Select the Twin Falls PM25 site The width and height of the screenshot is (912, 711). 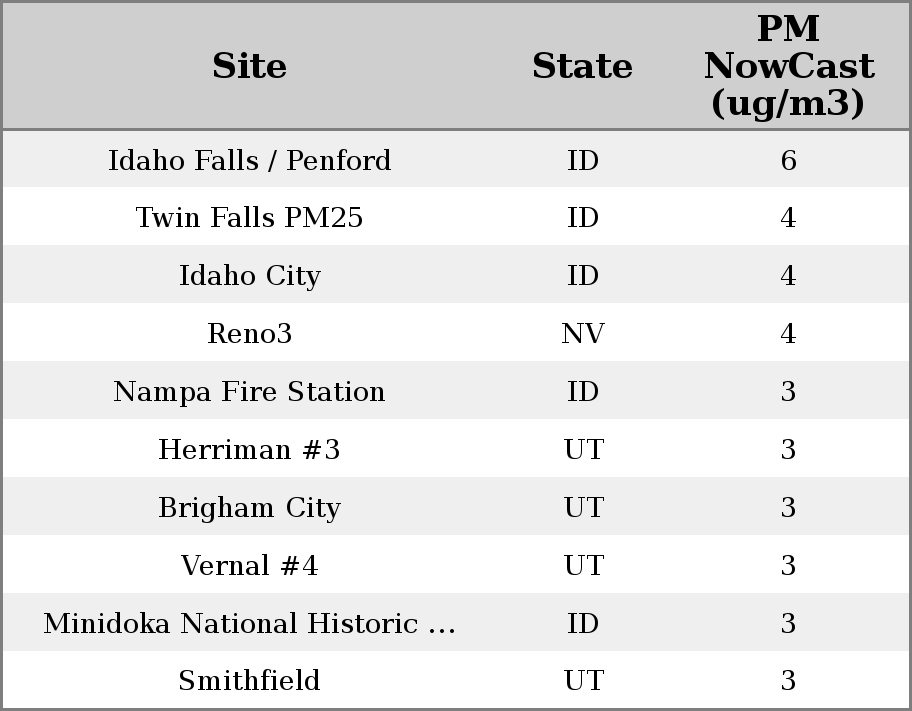point(250,218)
